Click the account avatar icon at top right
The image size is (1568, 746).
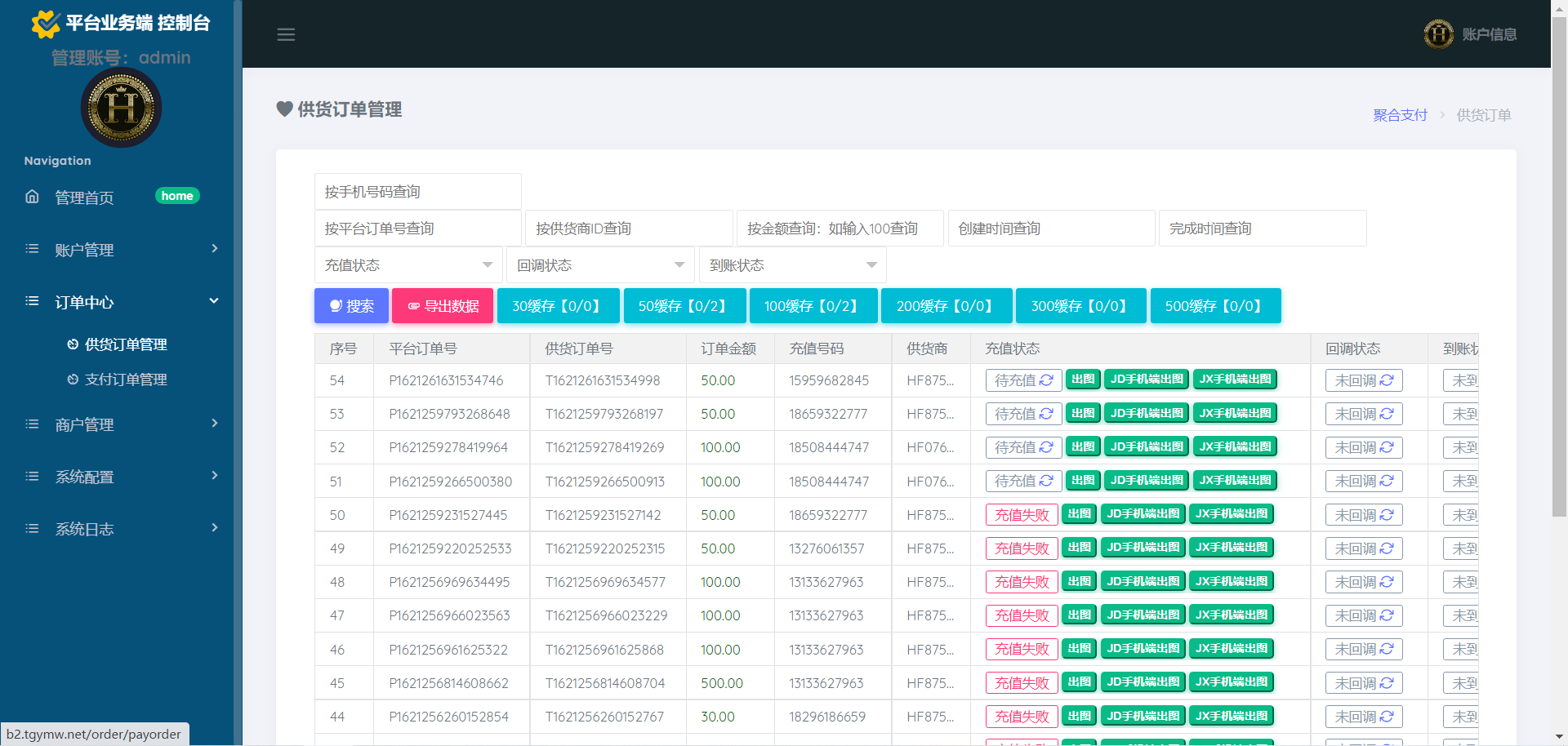[x=1438, y=34]
